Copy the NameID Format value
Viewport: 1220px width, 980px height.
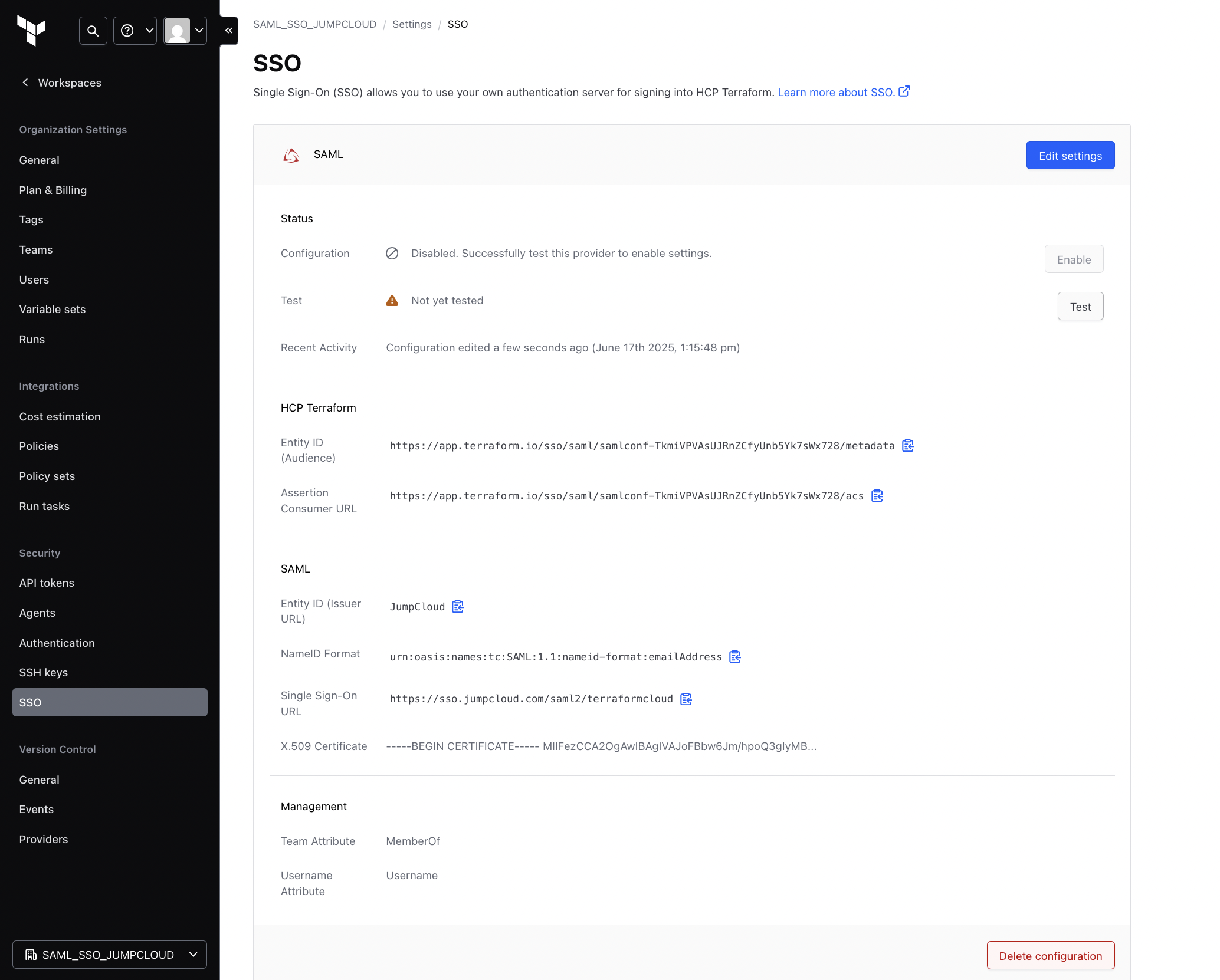point(735,657)
